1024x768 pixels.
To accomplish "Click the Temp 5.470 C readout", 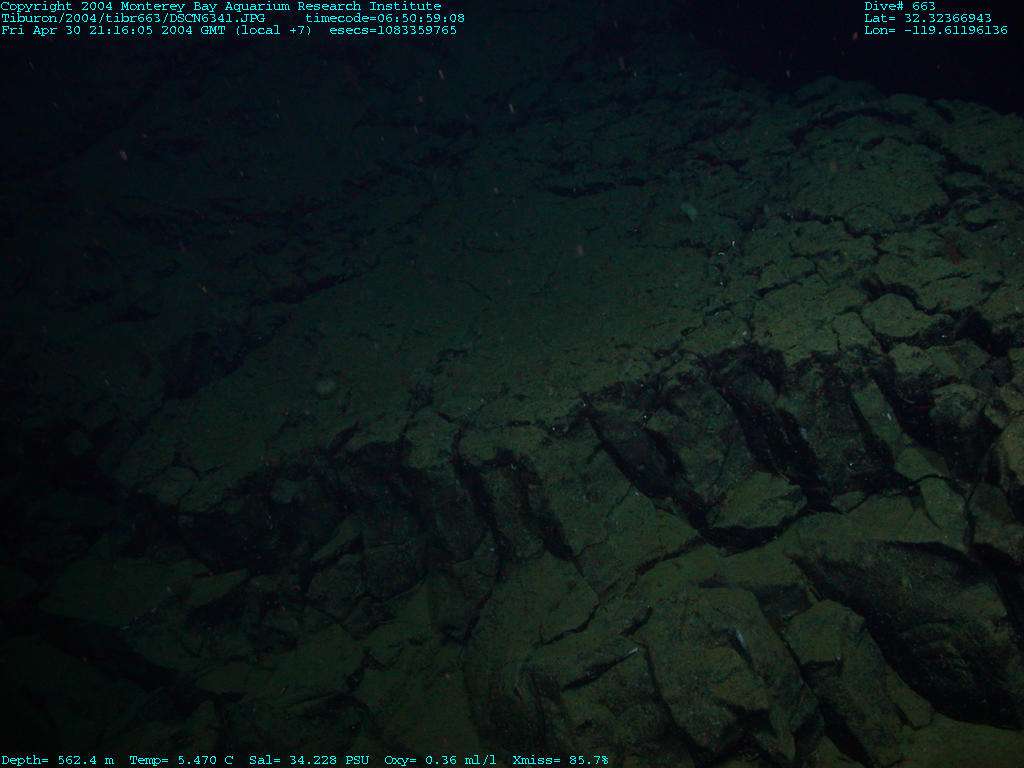I will pyautogui.click(x=181, y=760).
